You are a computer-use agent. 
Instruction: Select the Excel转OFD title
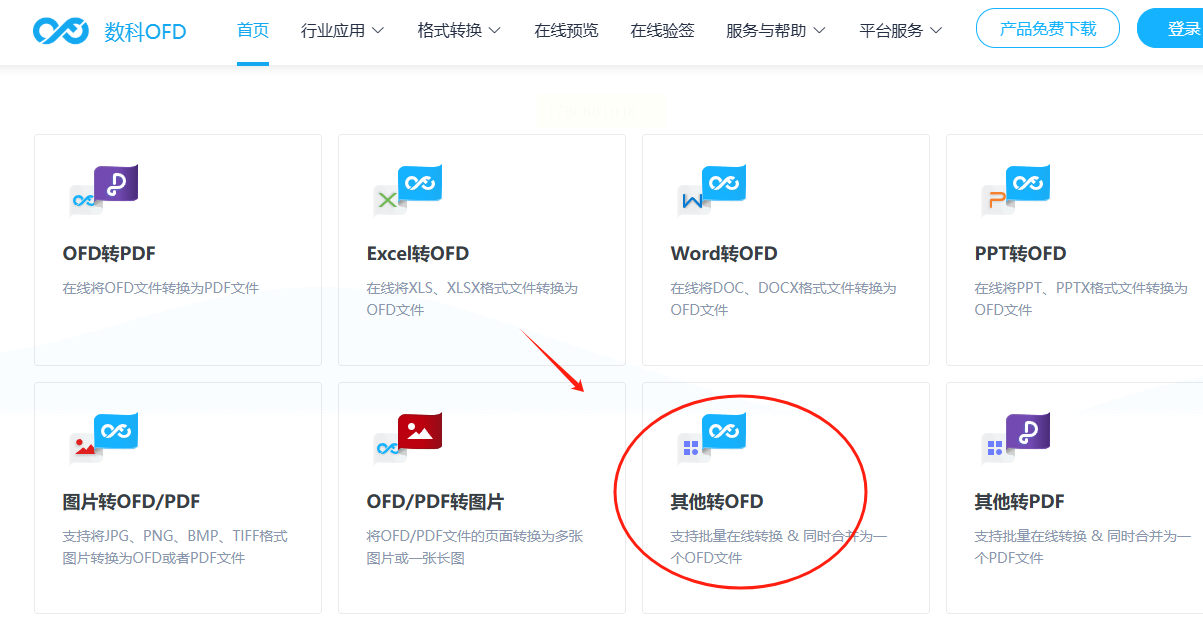(418, 253)
